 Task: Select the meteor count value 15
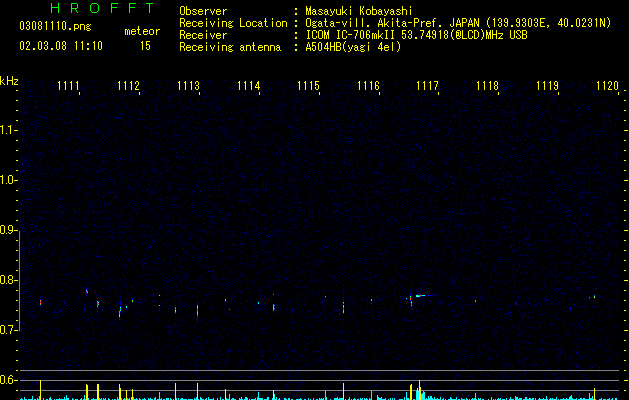coord(145,46)
